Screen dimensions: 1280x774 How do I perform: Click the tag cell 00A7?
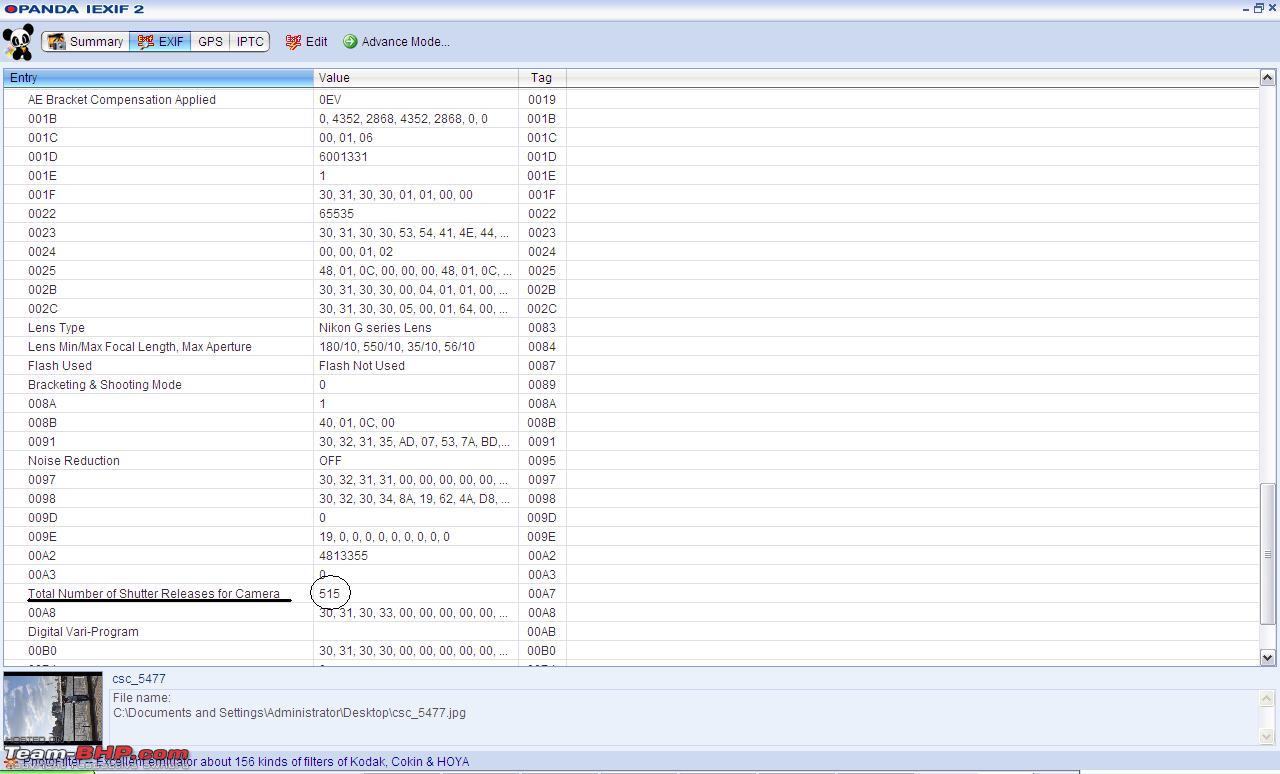[x=542, y=594]
